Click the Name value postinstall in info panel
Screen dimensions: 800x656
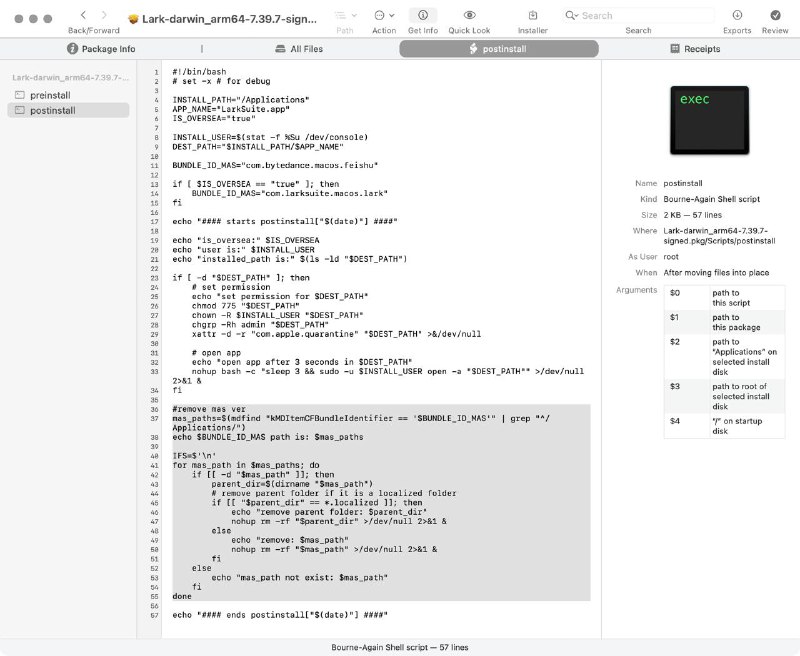pos(683,183)
